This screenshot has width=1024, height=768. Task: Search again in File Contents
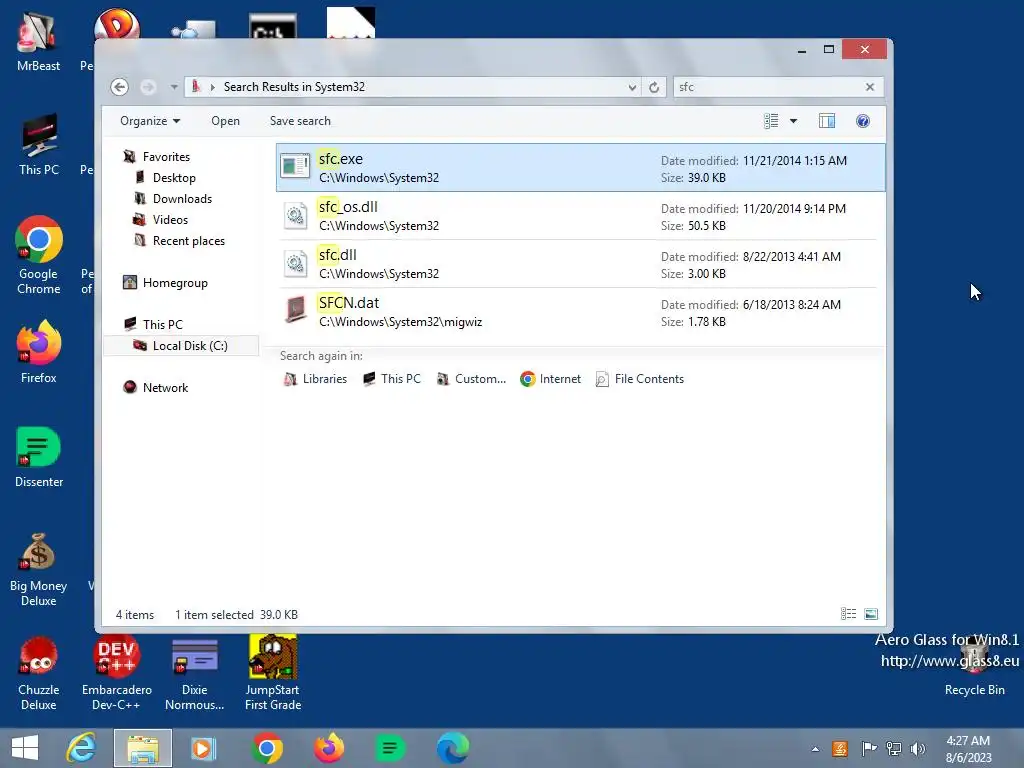[640, 379]
